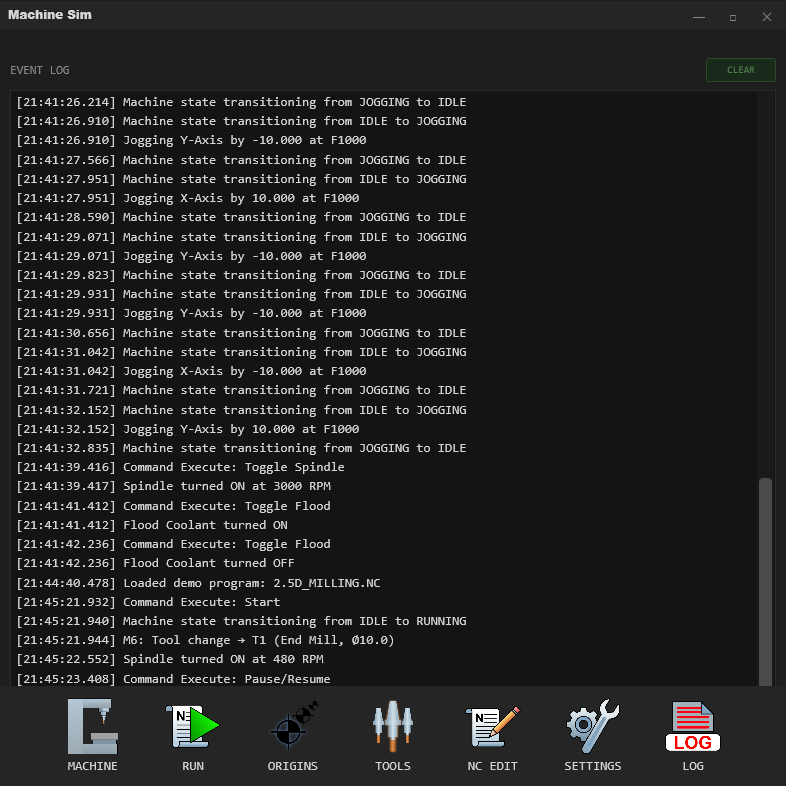Select log line 'Jogging X-Axis by 10.000 at F1000'
This screenshot has width=786, height=786.
[x=187, y=198]
